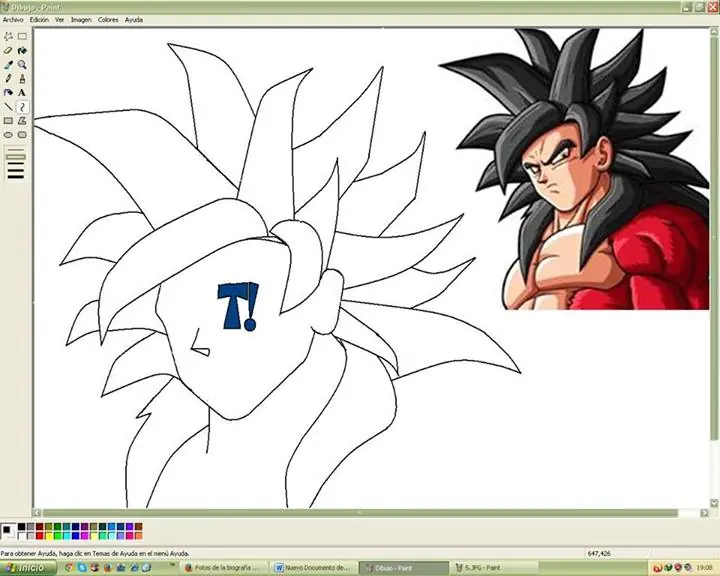Screen dimensions: 720x576
Task: Pick the Airbrush tool
Action: pos(8,93)
